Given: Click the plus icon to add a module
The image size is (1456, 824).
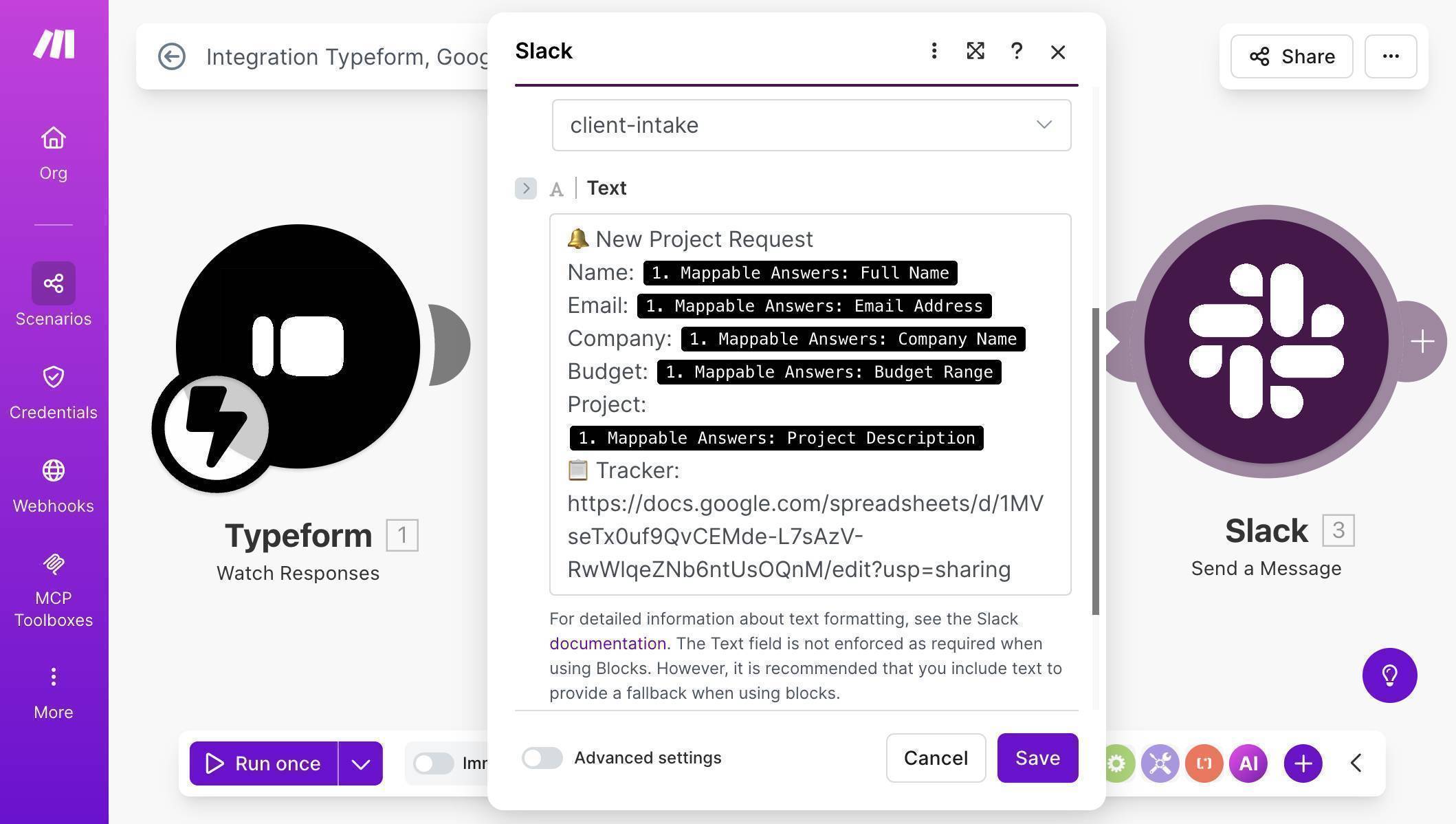Looking at the screenshot, I should (1303, 763).
